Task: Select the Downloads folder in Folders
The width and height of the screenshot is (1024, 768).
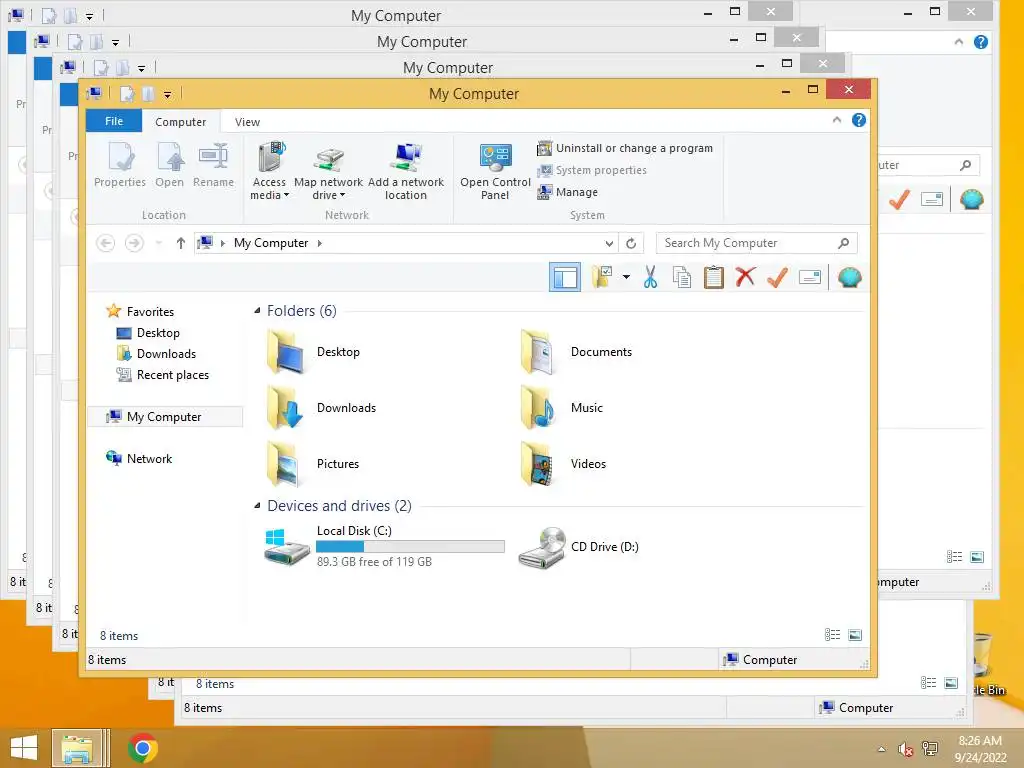Action: 322,408
